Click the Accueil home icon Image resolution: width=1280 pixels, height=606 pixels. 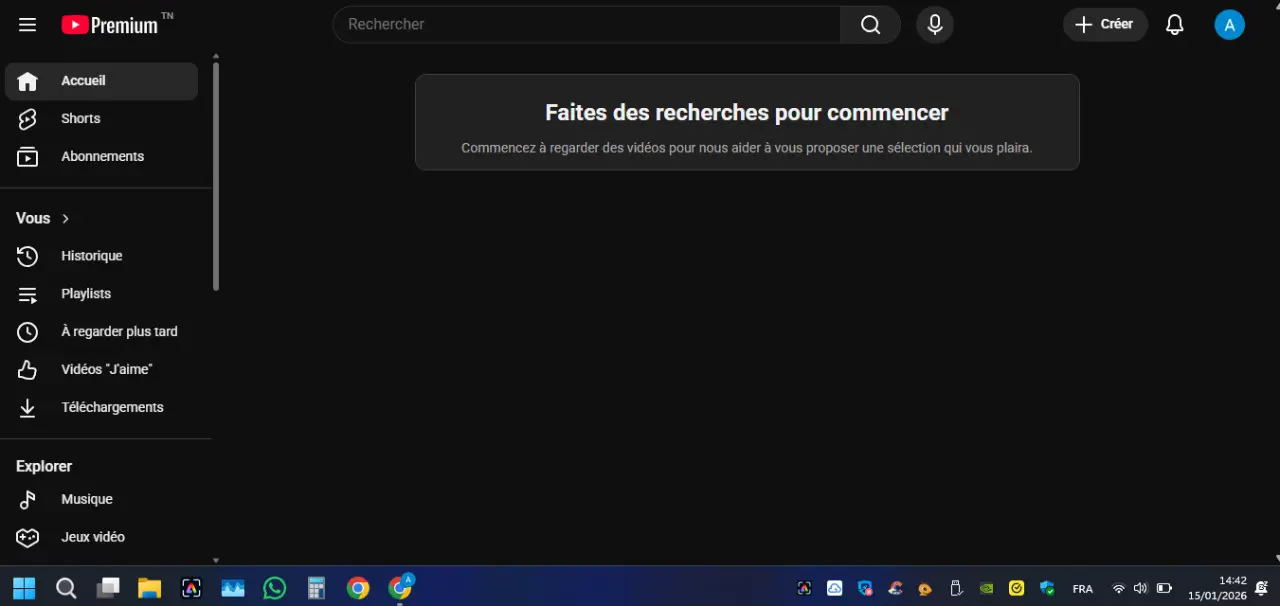[27, 81]
